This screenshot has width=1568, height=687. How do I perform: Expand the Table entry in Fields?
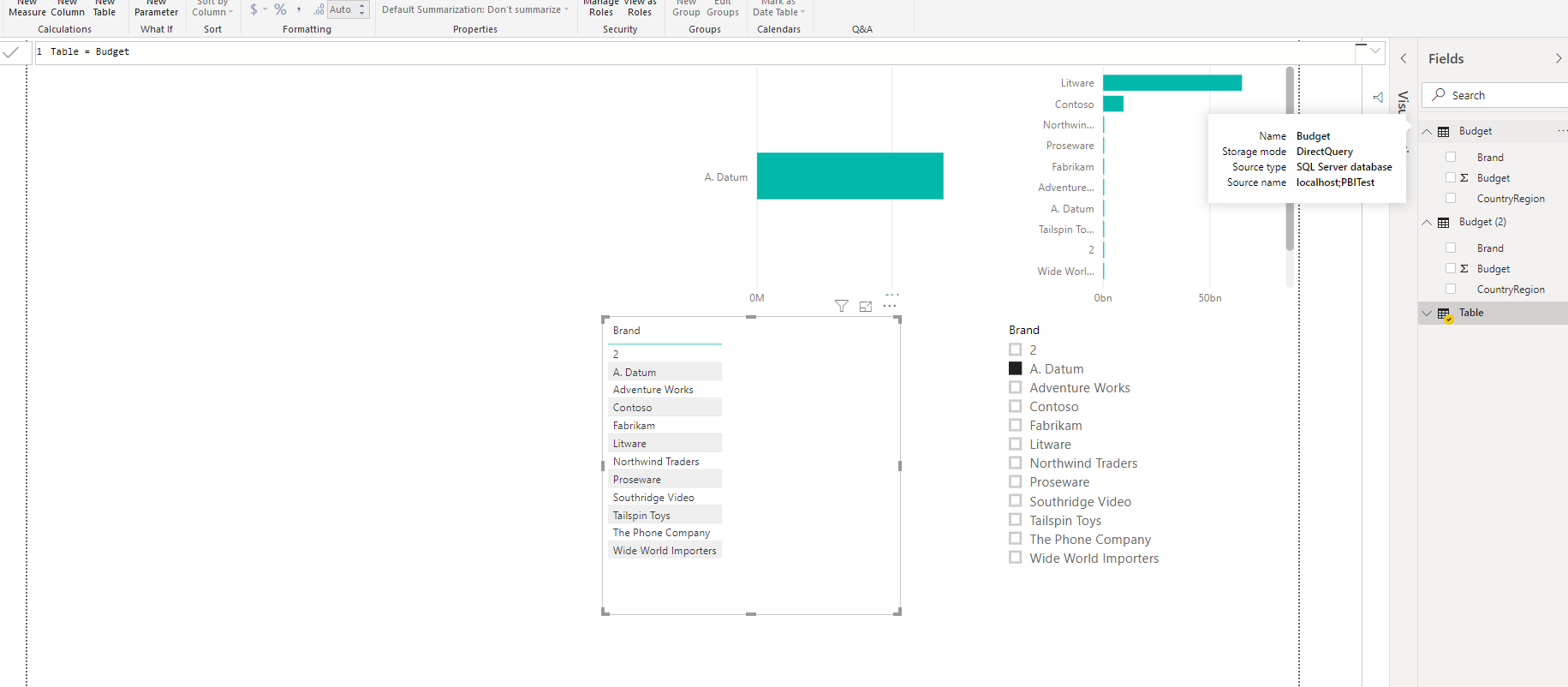[x=1427, y=313]
